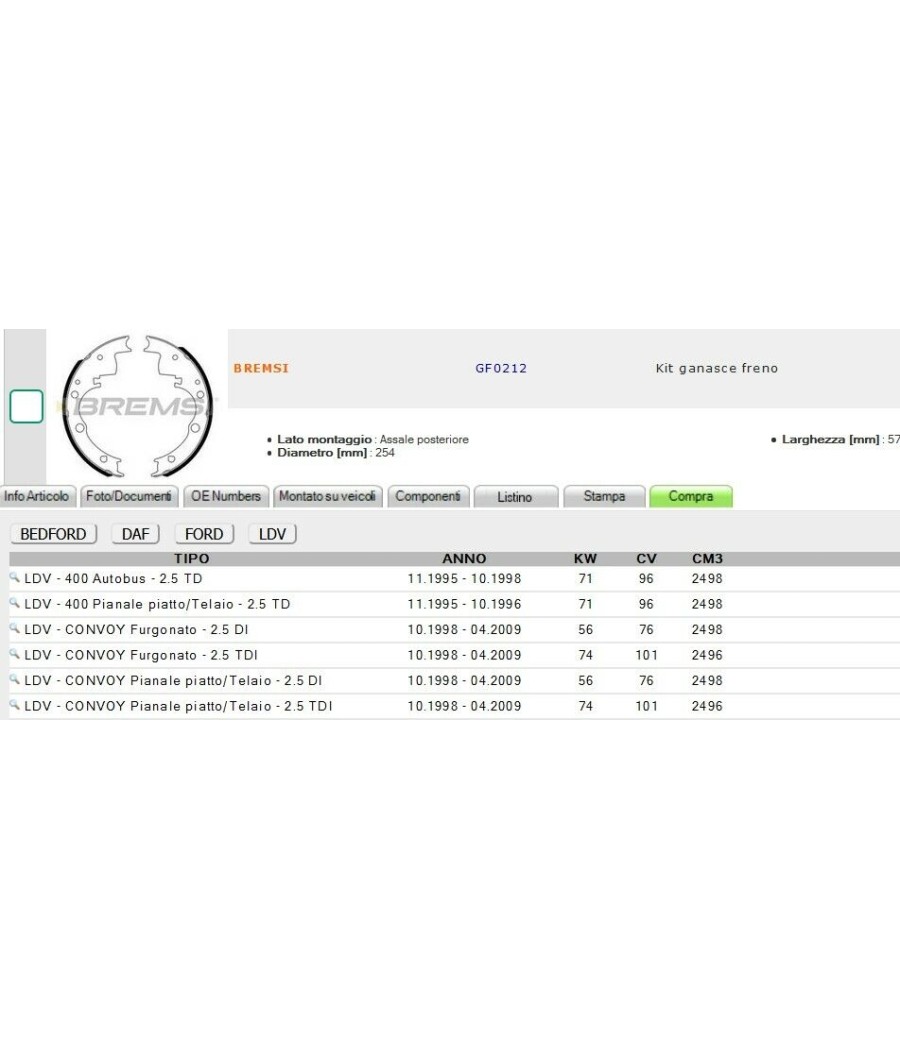Click the CV column header
The image size is (900, 1050).
[646, 558]
